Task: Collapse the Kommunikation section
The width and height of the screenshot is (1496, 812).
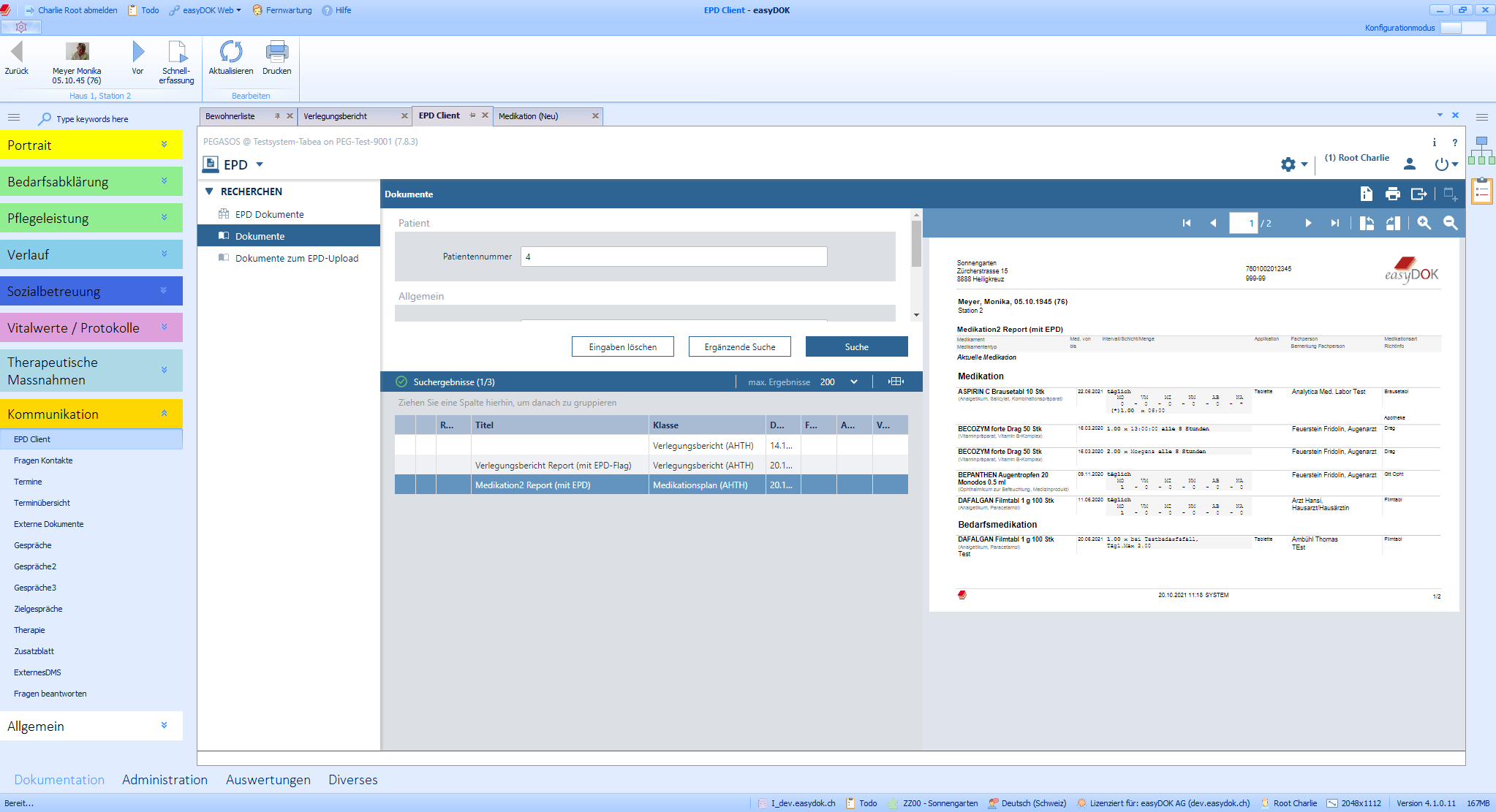Action: point(164,414)
